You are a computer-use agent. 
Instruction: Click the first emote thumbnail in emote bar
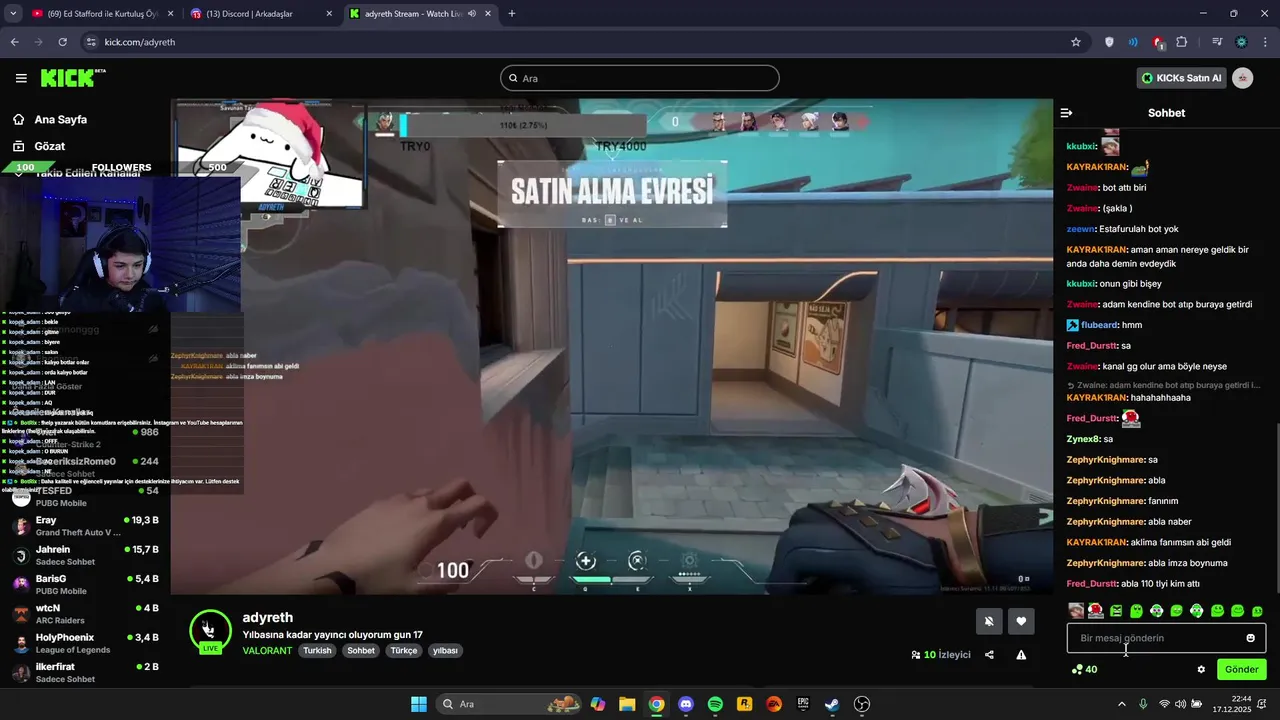[1076, 610]
